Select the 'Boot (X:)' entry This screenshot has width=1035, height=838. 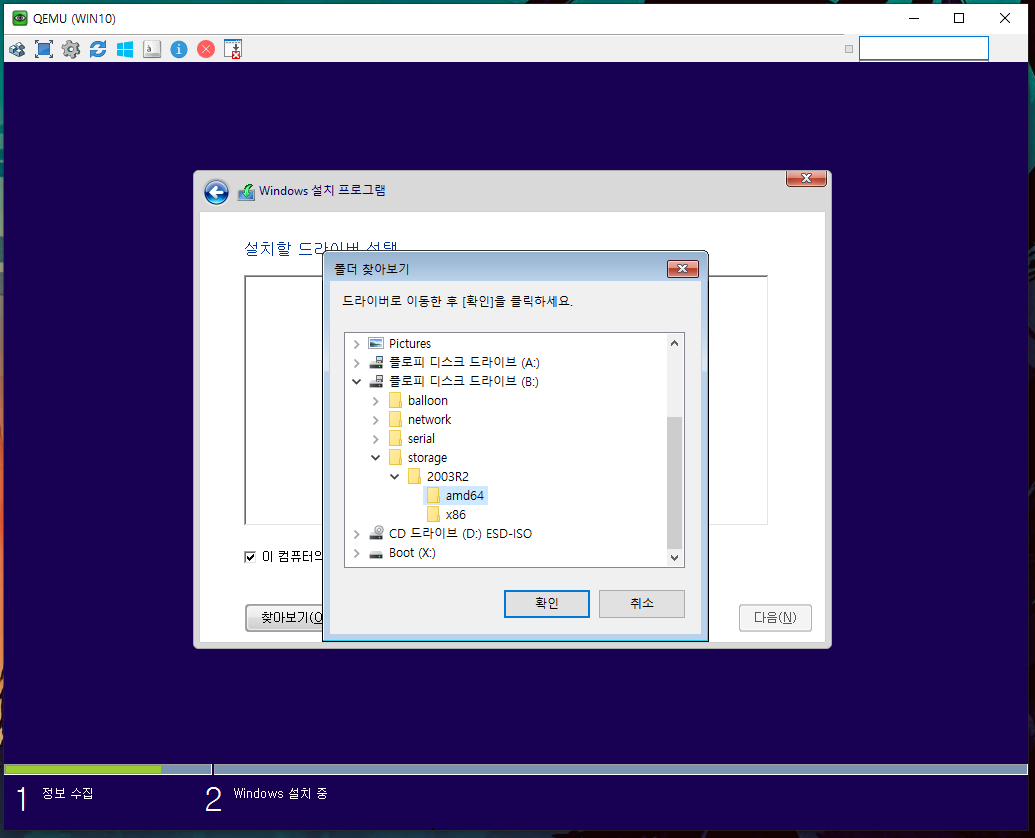point(412,553)
